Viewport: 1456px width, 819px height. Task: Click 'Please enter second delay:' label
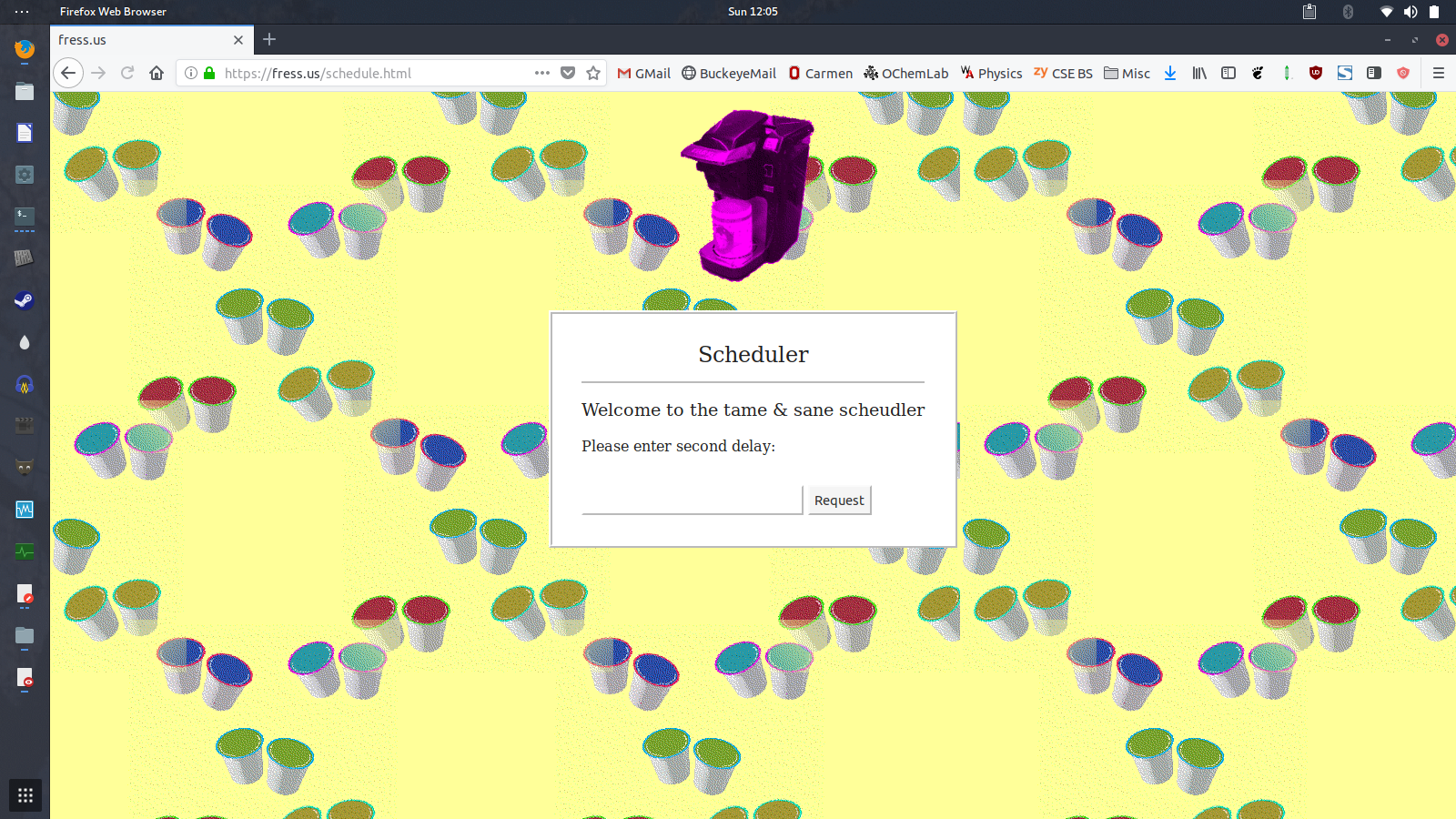(678, 446)
